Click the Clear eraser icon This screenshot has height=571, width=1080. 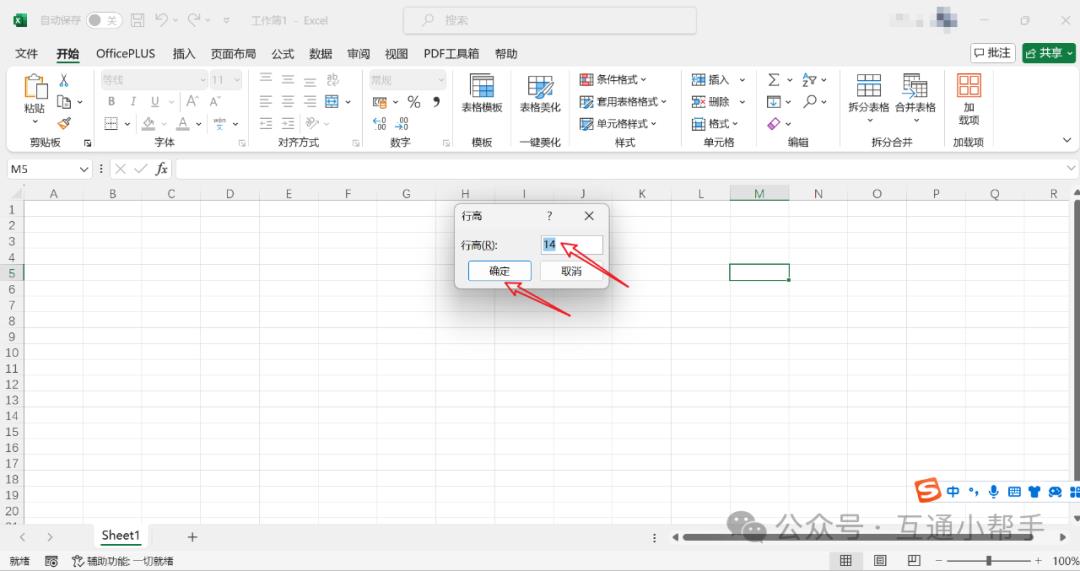[x=774, y=123]
